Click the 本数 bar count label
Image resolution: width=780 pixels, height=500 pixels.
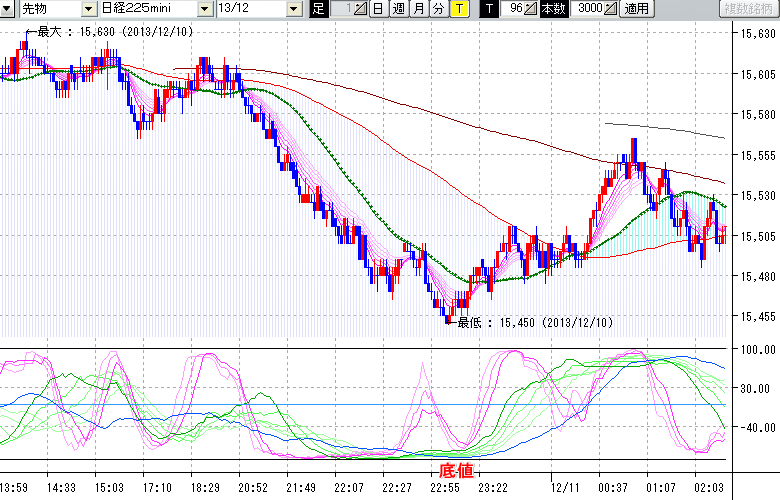pos(552,9)
